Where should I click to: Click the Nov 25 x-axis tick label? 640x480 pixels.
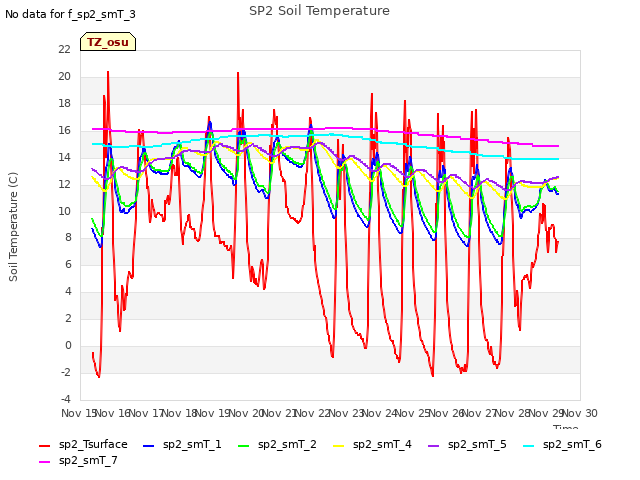pyautogui.click(x=412, y=413)
